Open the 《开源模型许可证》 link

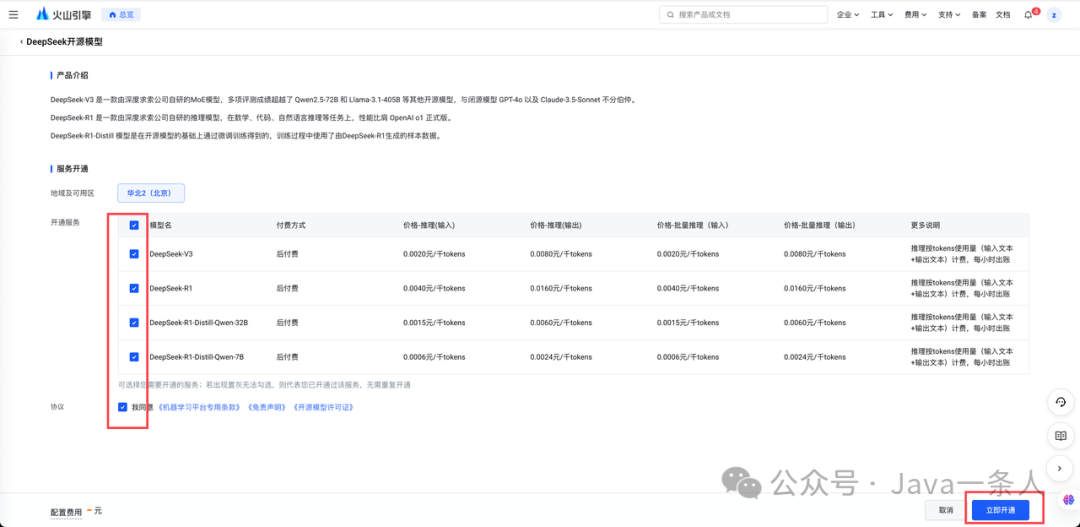pyautogui.click(x=324, y=407)
